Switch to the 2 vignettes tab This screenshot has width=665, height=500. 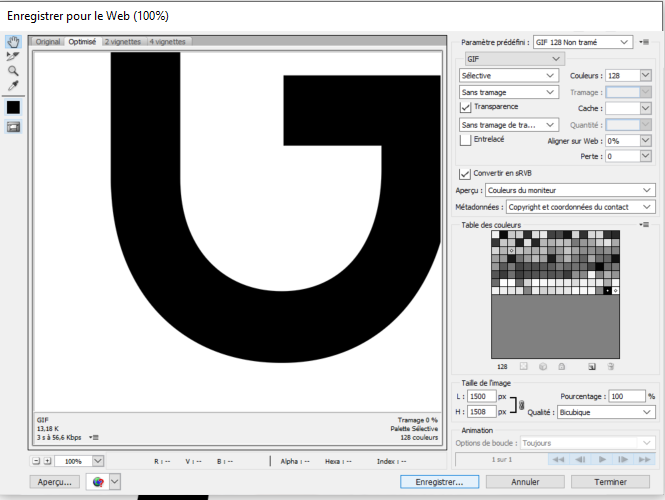click(x=123, y=42)
